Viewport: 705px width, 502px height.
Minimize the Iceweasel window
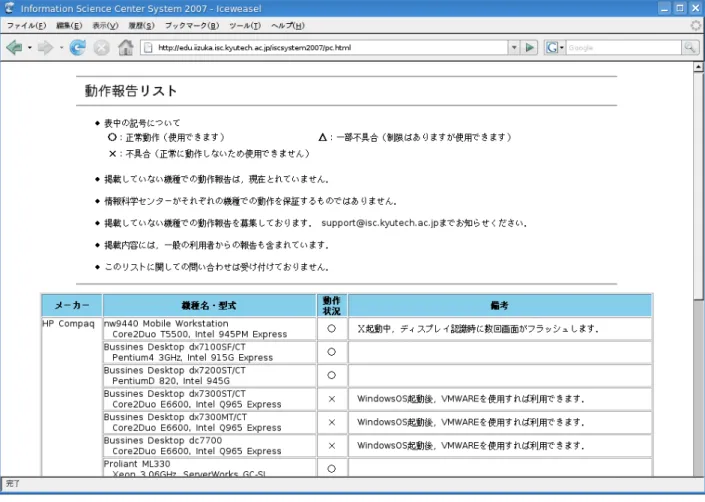tap(665, 8)
